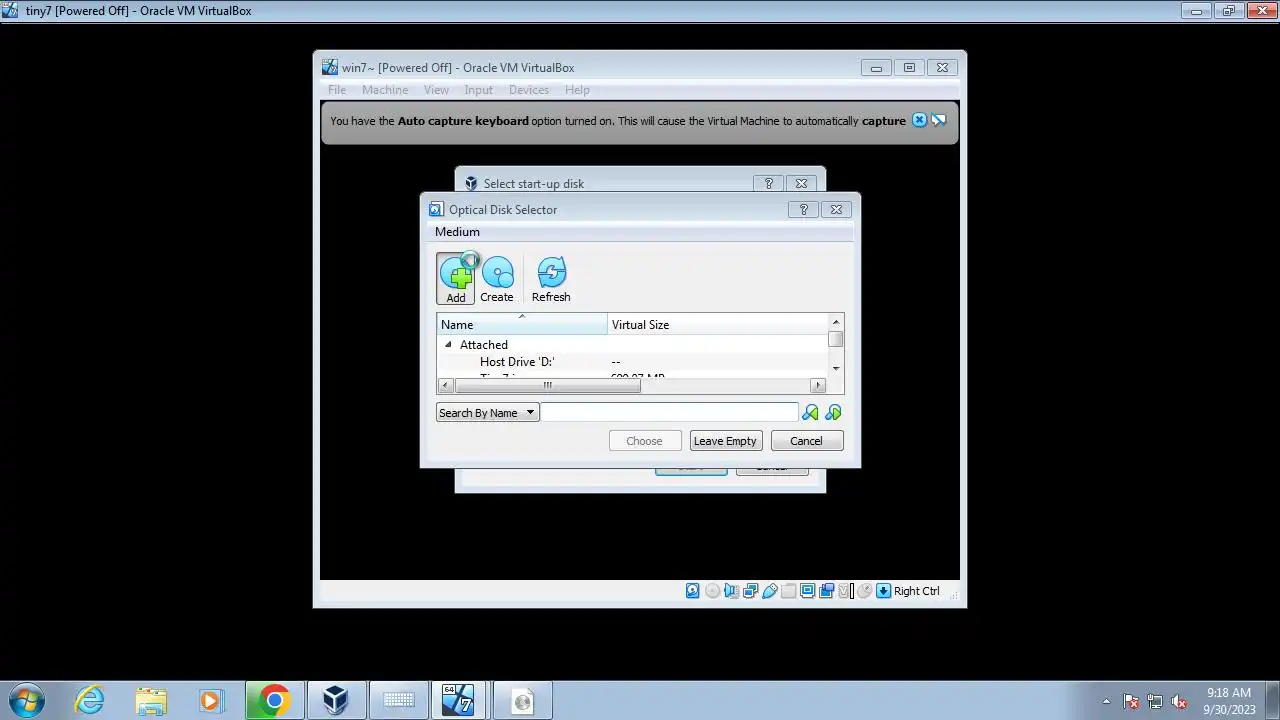1280x720 pixels.
Task: Open File menu in win7 window
Action: (x=337, y=89)
